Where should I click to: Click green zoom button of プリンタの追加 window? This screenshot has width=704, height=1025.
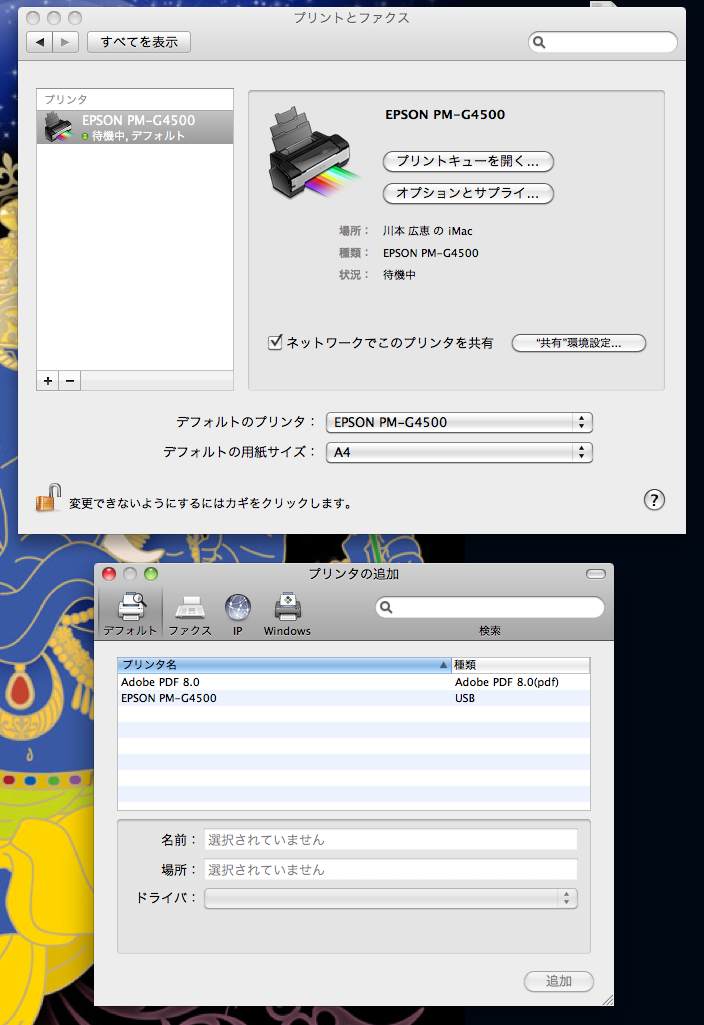click(151, 574)
